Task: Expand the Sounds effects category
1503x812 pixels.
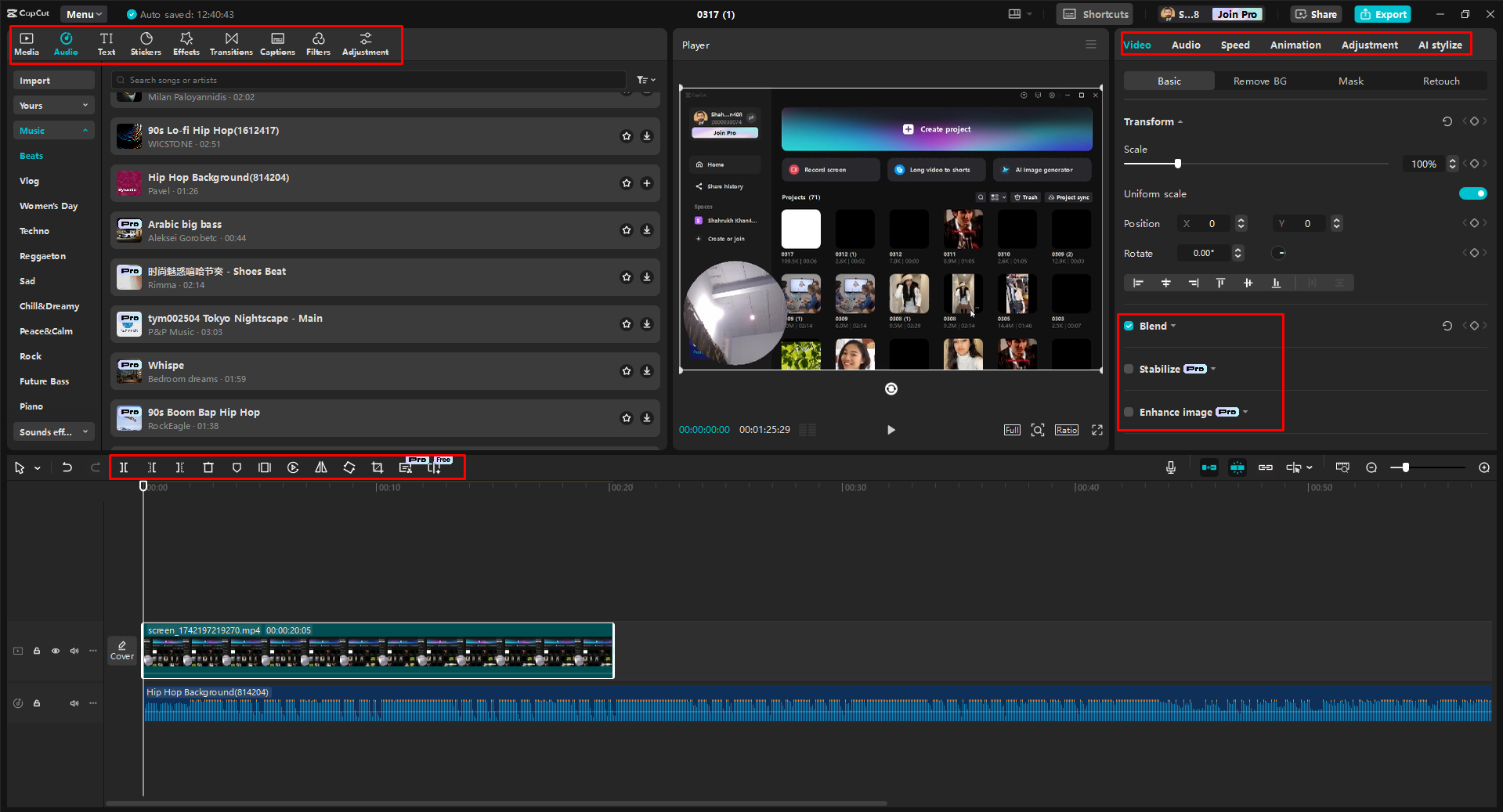Action: pos(53,431)
